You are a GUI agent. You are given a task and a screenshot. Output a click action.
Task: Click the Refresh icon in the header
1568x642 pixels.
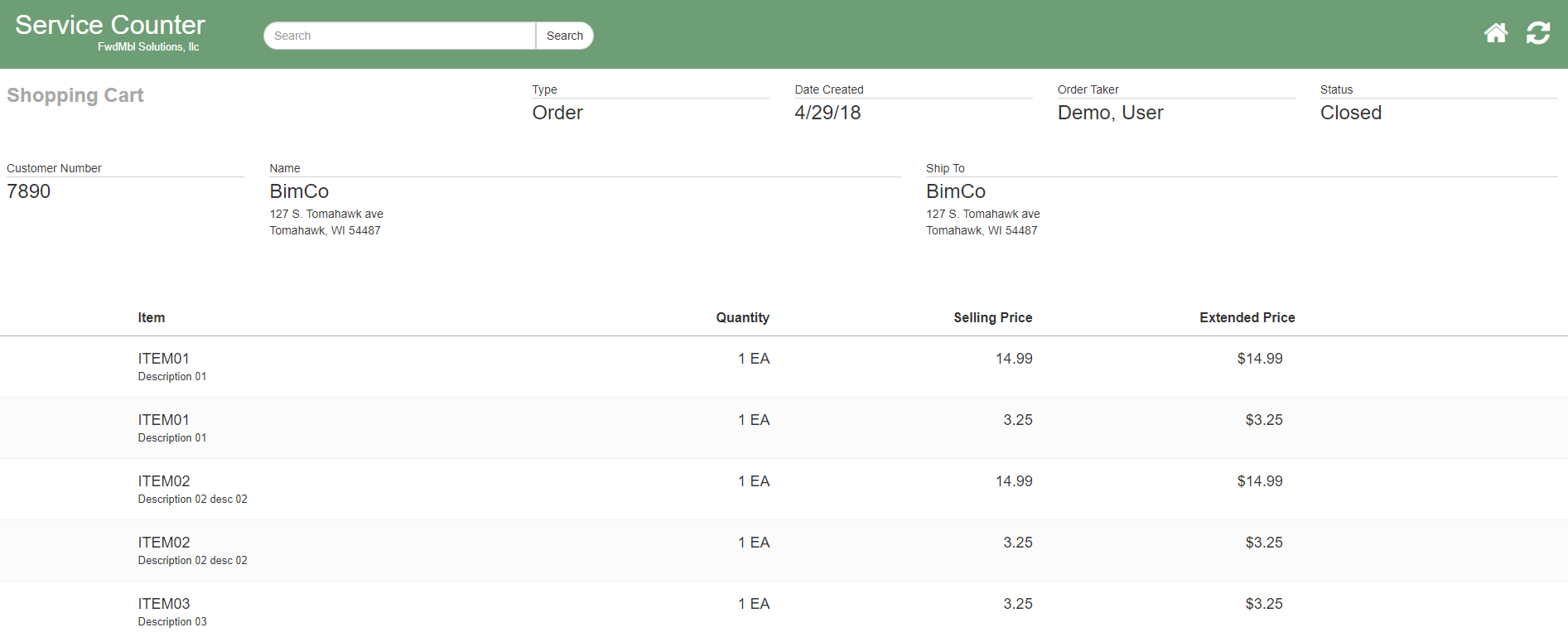pyautogui.click(x=1538, y=33)
